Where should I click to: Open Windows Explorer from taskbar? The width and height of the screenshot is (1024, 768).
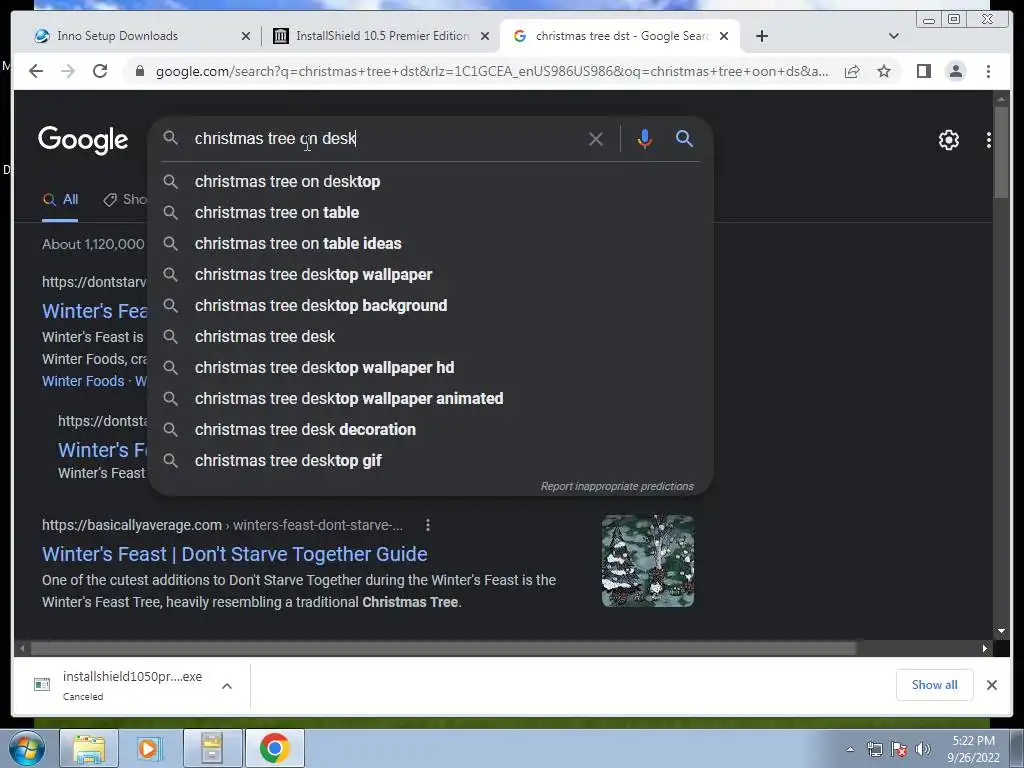(89, 748)
